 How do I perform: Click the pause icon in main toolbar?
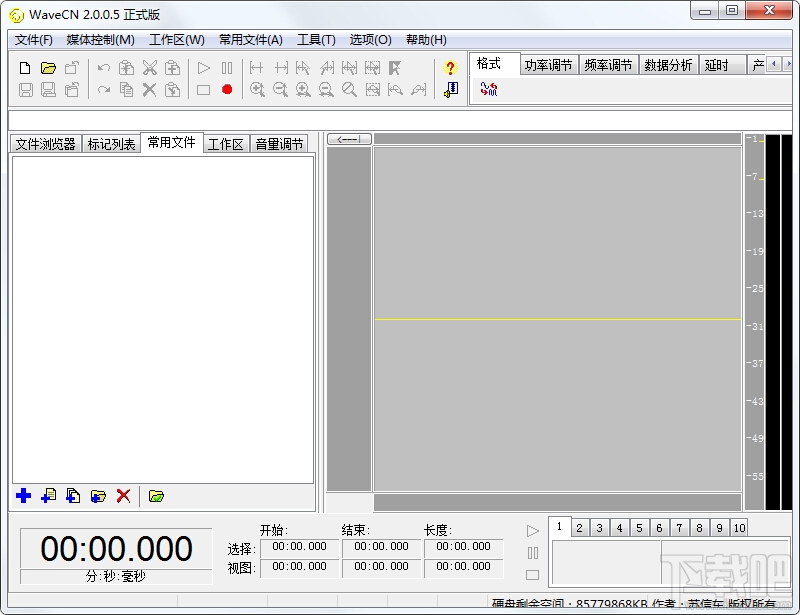tap(227, 68)
